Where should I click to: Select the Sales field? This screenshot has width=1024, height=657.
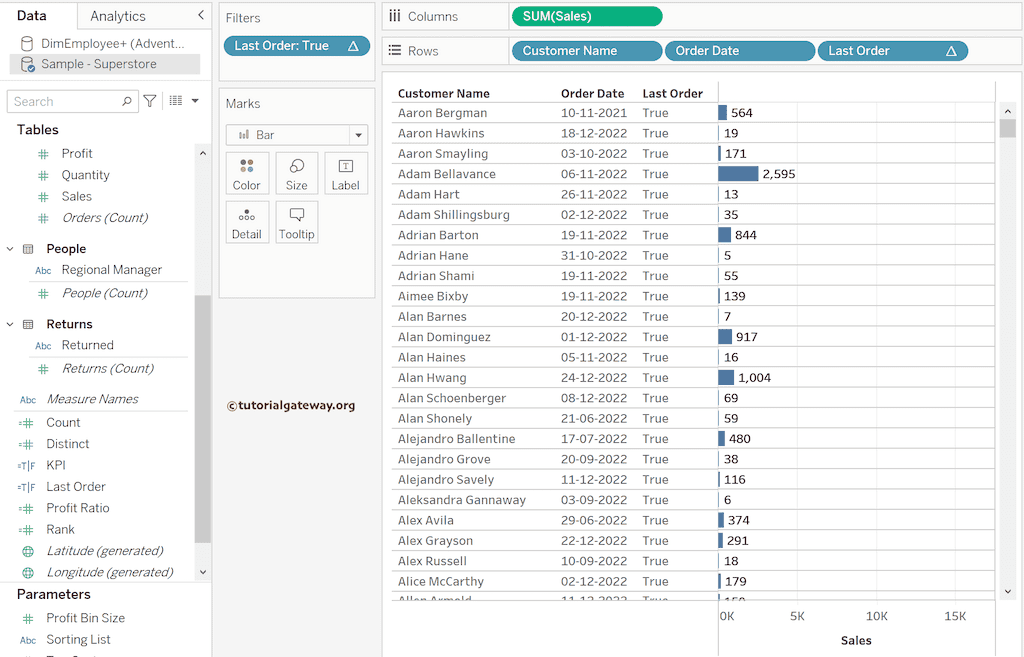click(76, 197)
